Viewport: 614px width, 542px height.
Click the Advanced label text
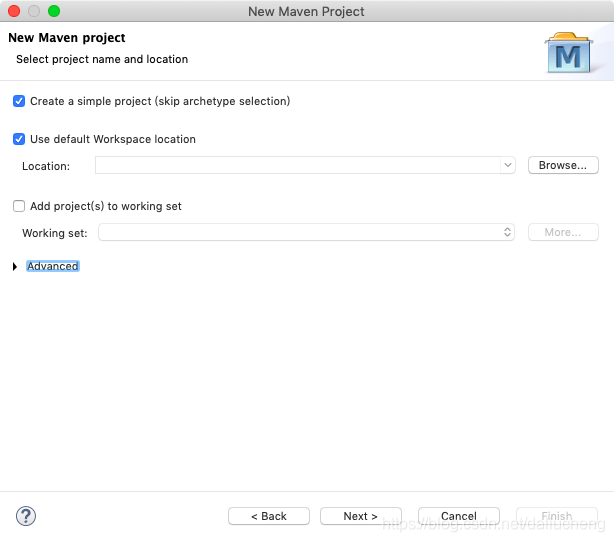(53, 266)
